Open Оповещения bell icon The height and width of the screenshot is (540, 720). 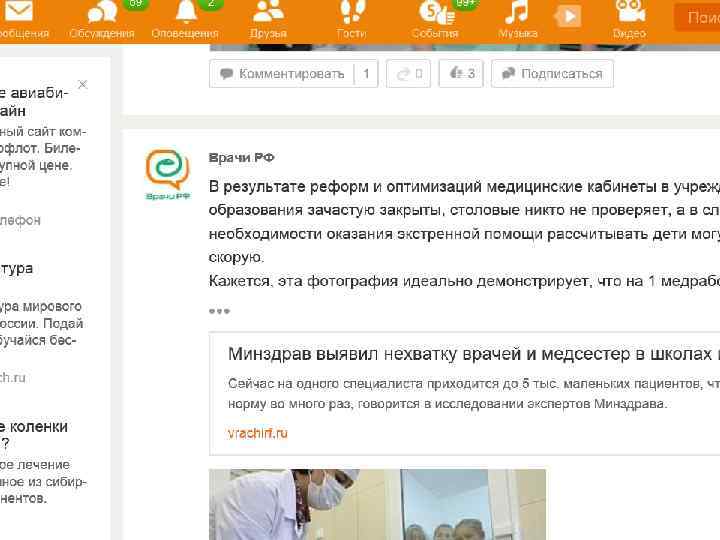click(x=186, y=11)
